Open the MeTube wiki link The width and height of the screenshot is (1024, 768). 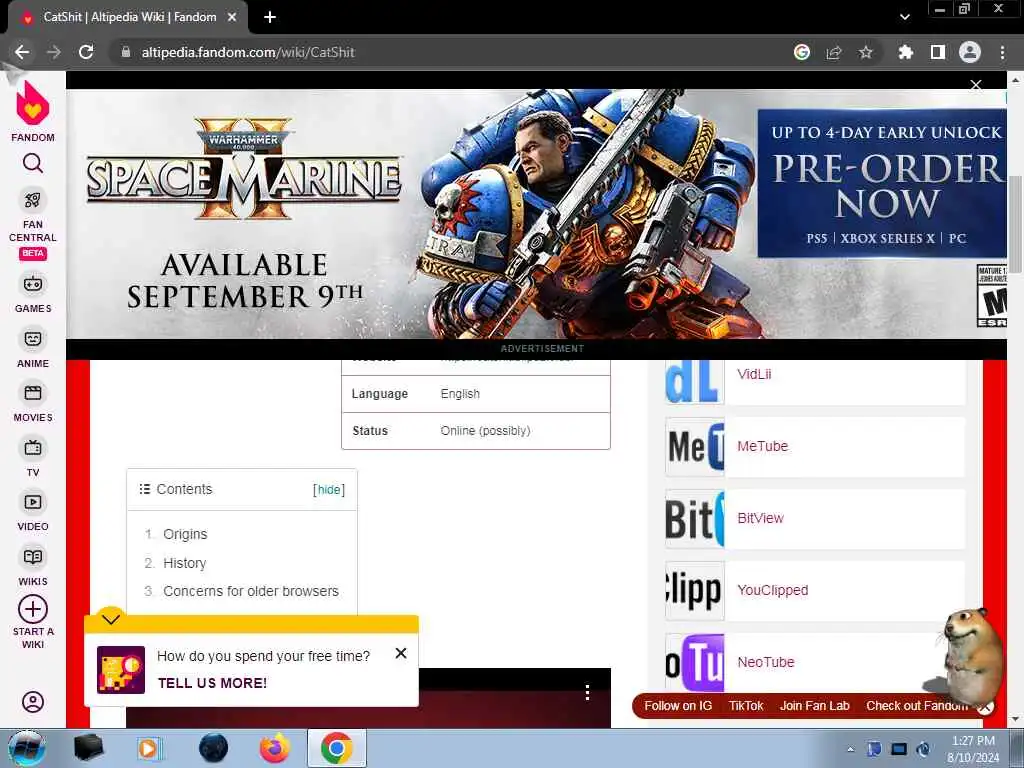763,446
